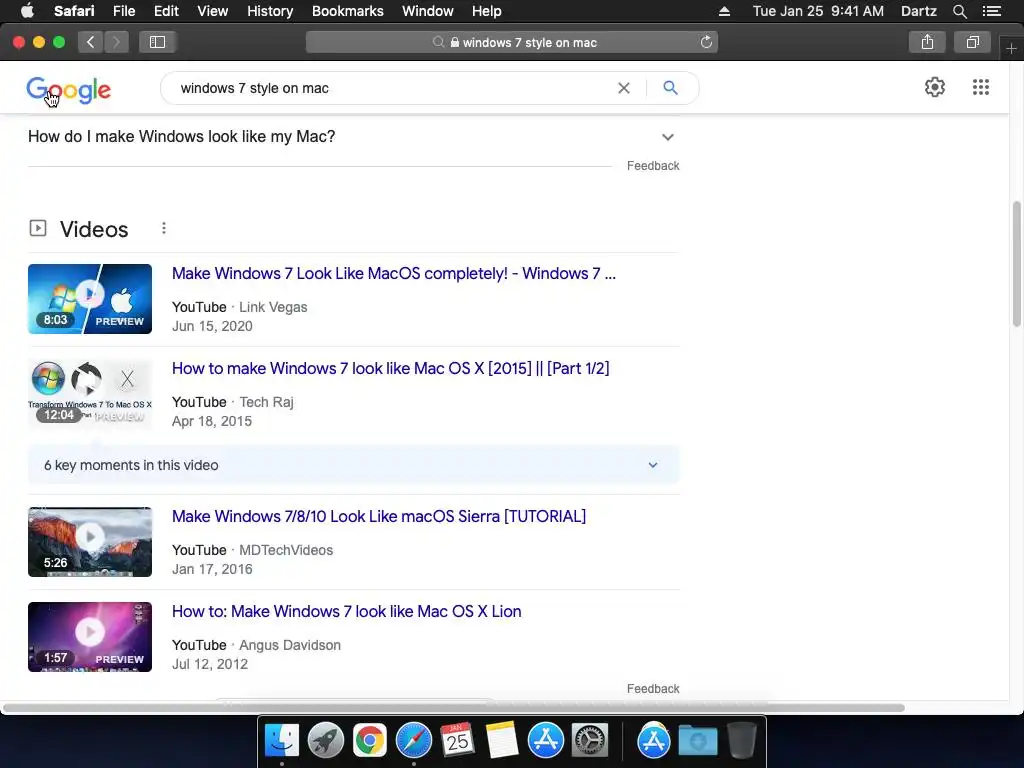Viewport: 1024px width, 768px height.
Task: Open the blue App Store icon left of System Preferences
Action: point(545,741)
